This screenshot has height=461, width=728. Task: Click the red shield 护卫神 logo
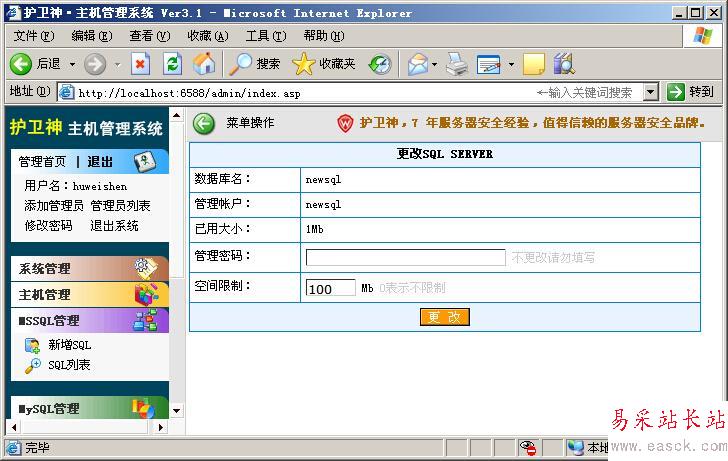[345, 123]
